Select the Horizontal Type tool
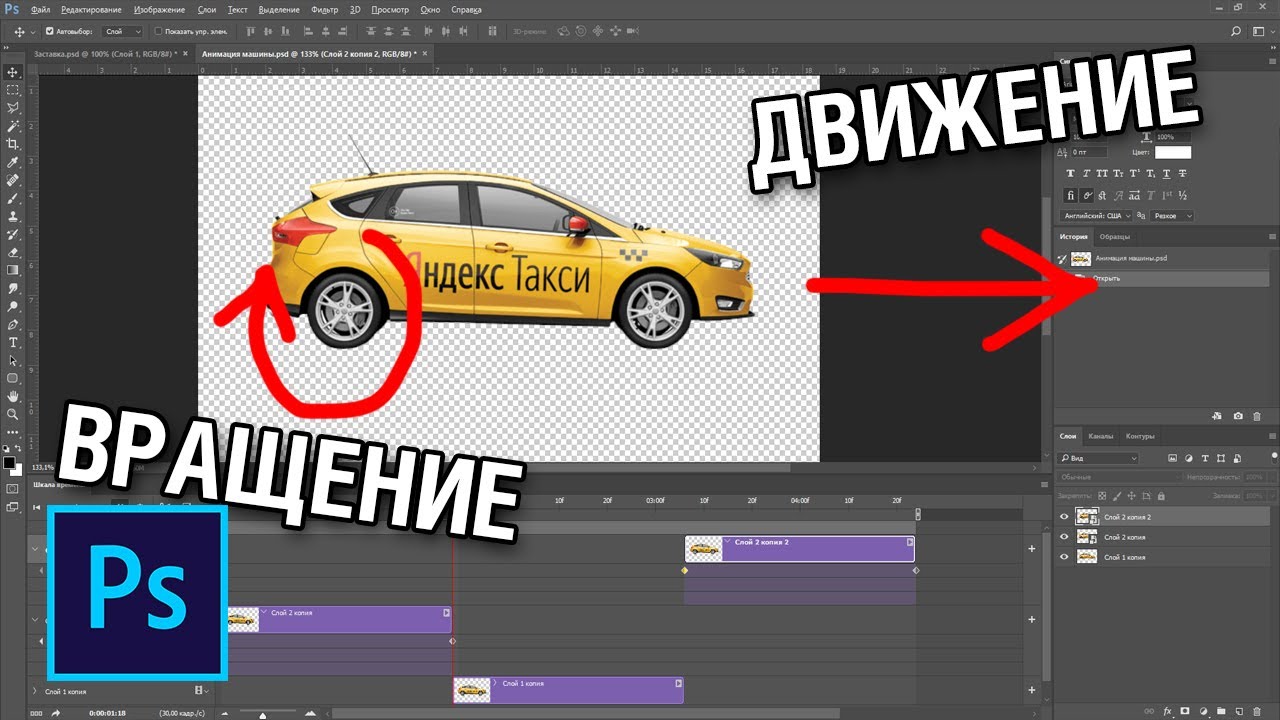The height and width of the screenshot is (720, 1280). pos(13,342)
